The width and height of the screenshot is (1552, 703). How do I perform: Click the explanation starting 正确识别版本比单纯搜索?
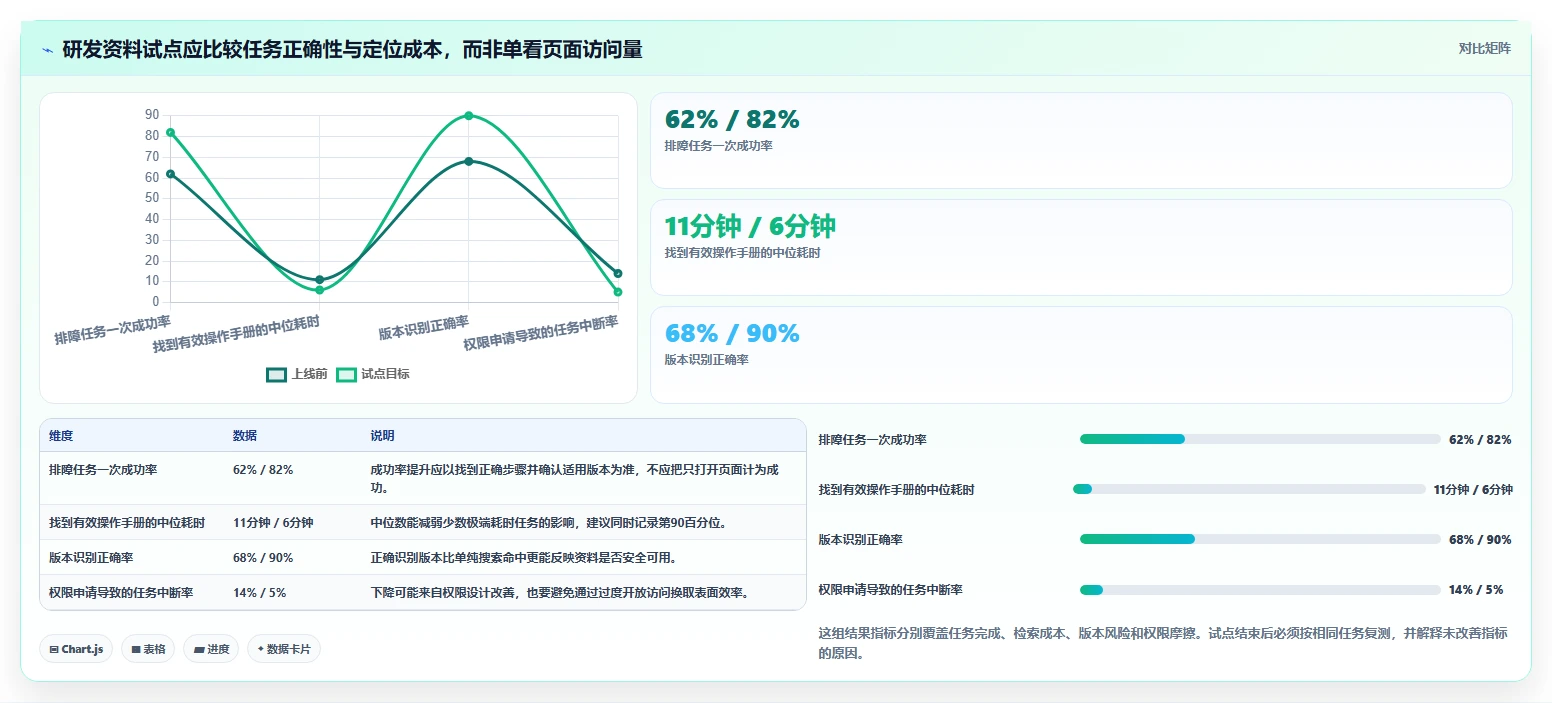tap(524, 557)
